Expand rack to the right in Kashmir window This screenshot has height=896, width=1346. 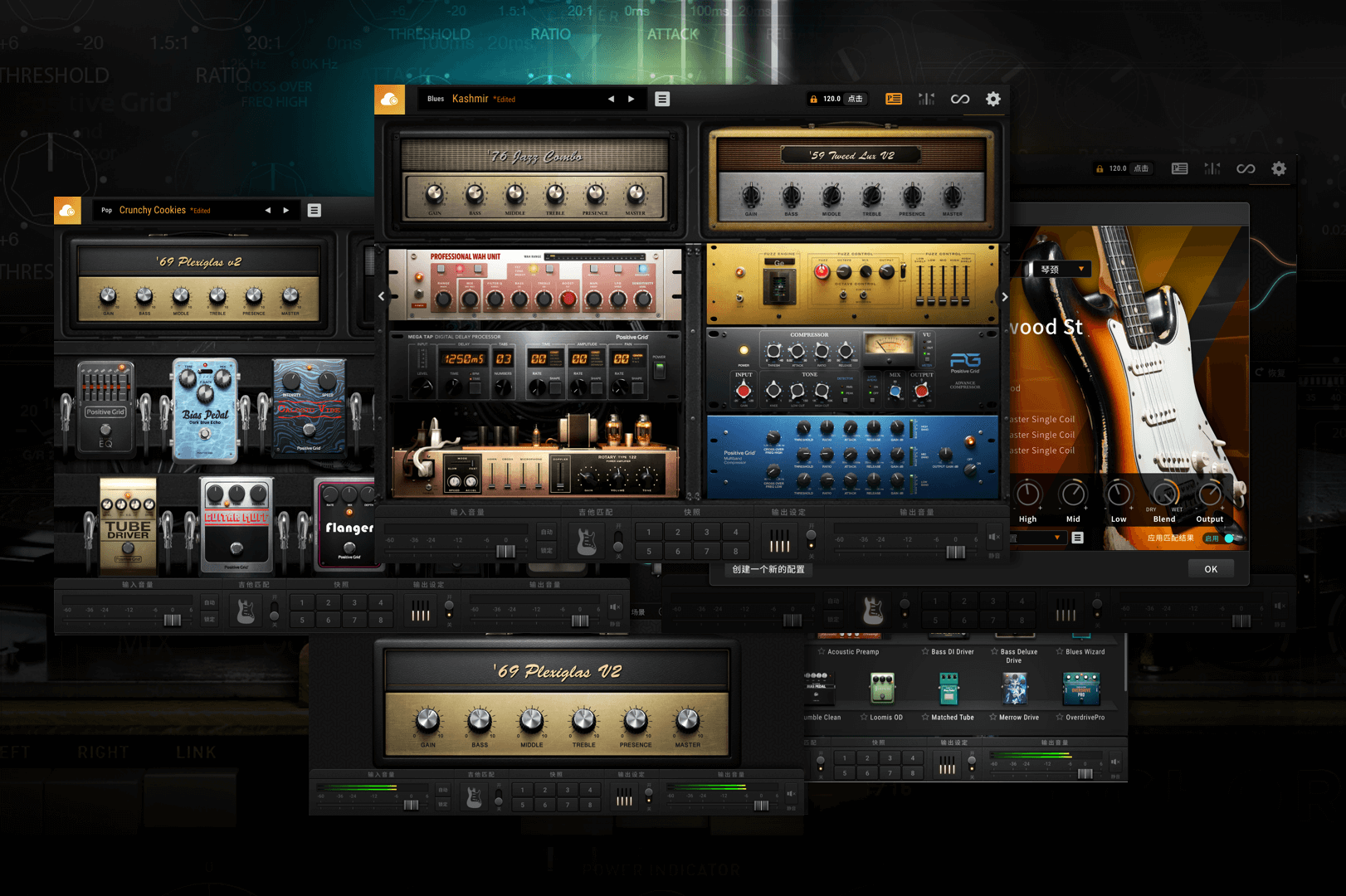pyautogui.click(x=1004, y=296)
